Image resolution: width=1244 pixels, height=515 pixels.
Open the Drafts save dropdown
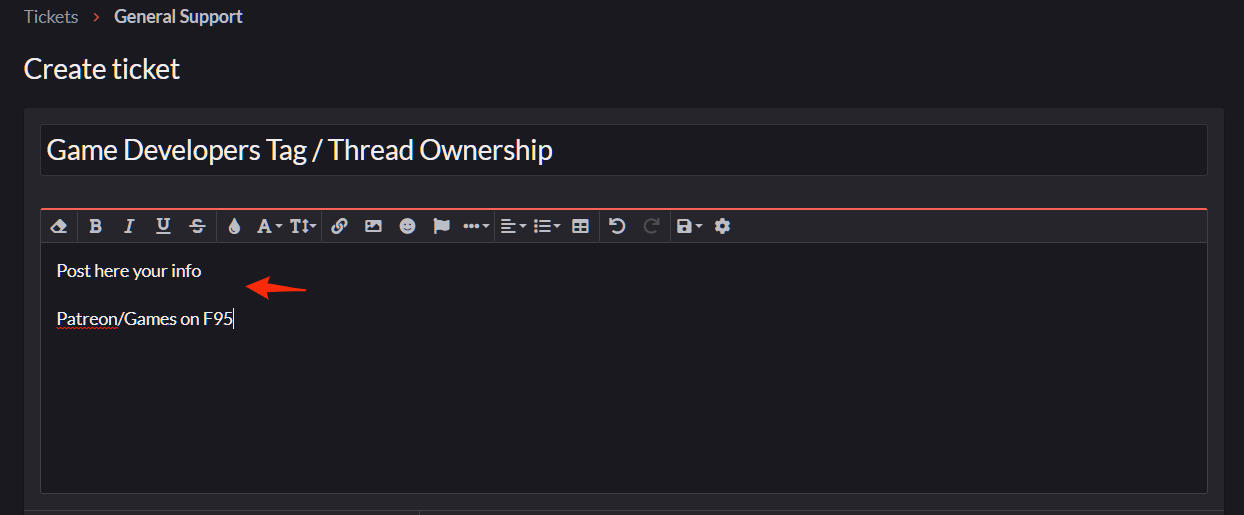(x=689, y=226)
